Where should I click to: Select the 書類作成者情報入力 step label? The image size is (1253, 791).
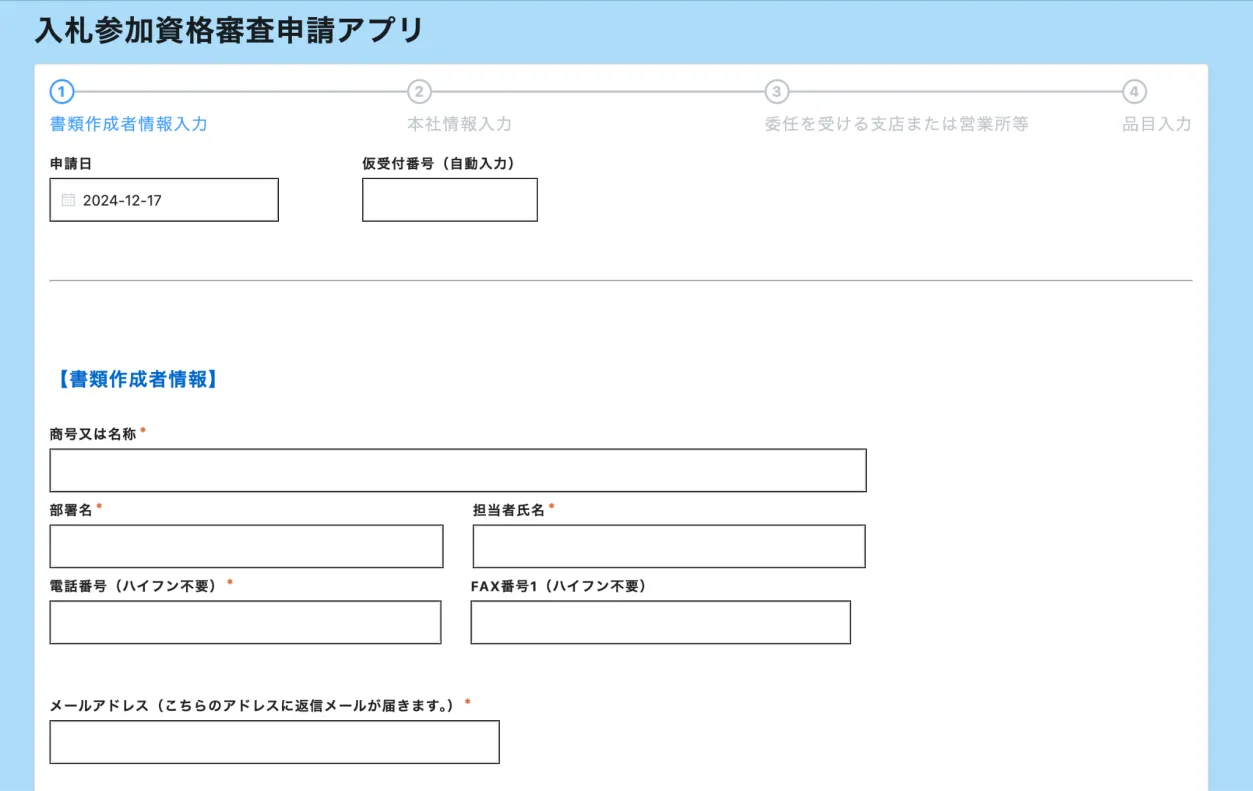pyautogui.click(x=129, y=124)
